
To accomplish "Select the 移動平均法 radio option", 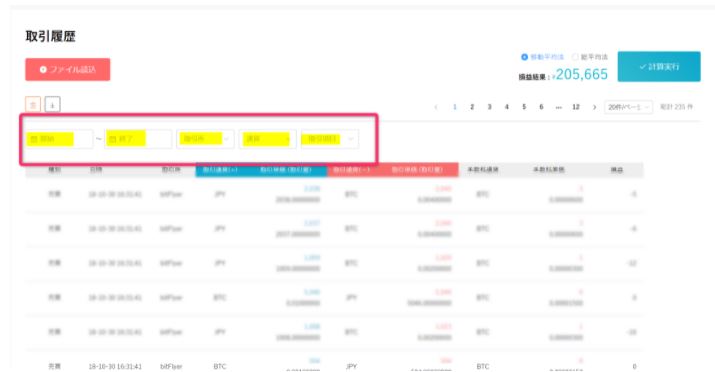I will coord(543,57).
